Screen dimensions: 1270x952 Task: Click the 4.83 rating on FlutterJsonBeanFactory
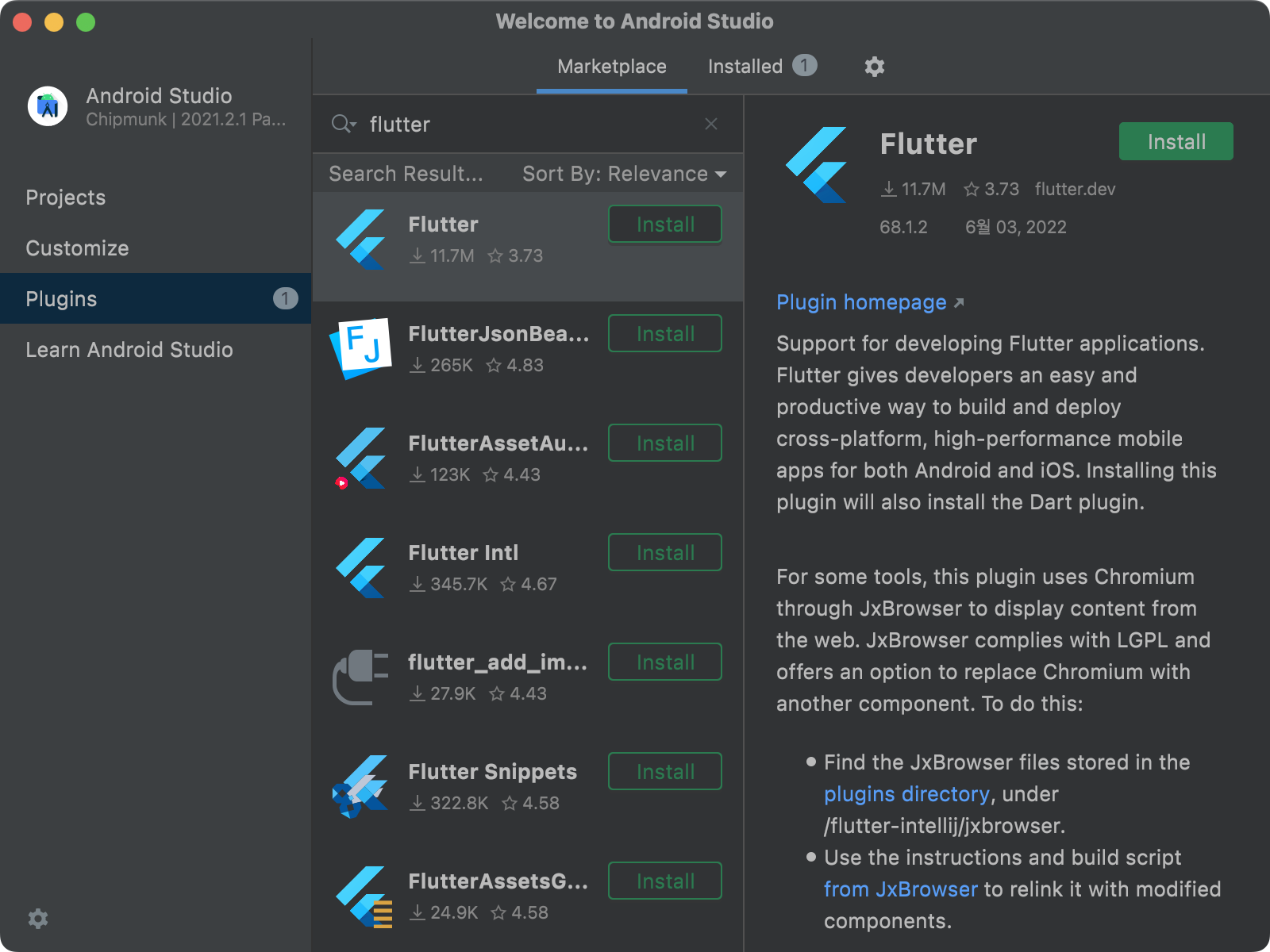coord(515,365)
